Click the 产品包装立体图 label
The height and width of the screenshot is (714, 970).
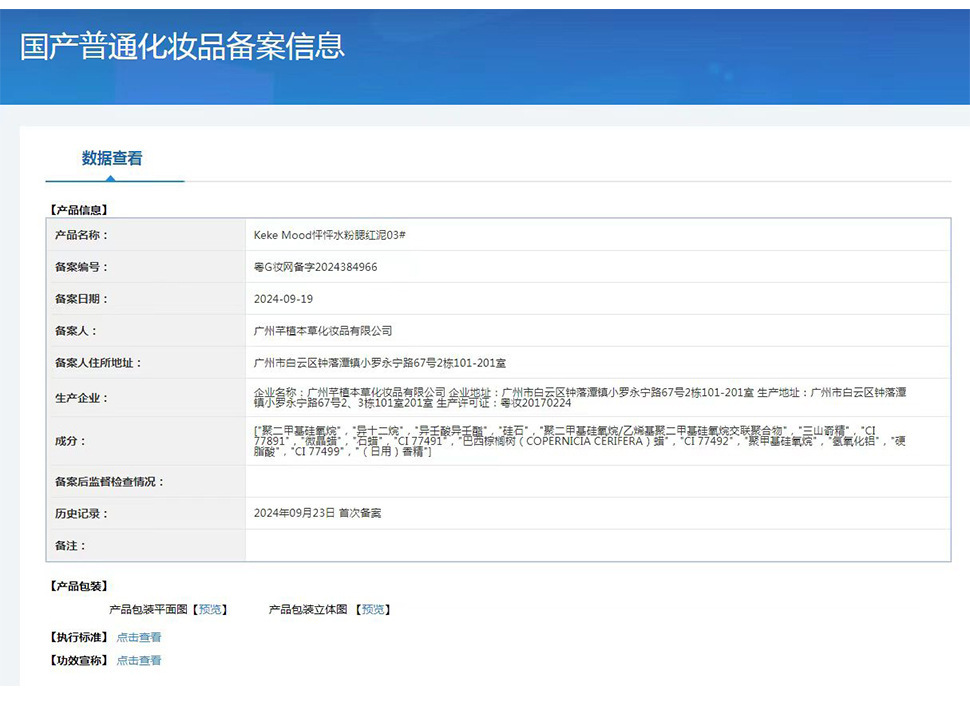pyautogui.click(x=308, y=609)
